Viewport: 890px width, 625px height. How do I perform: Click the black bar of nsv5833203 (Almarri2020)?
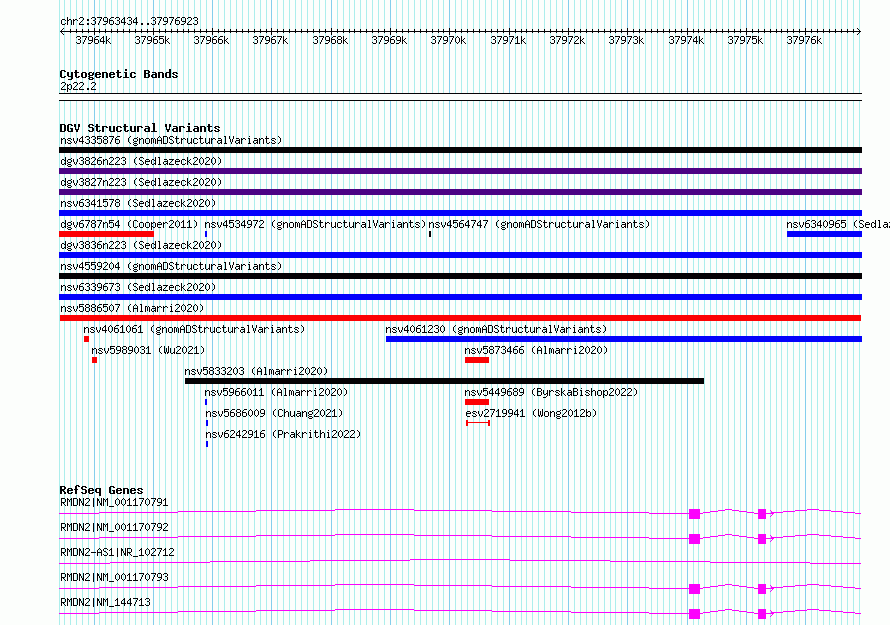444,381
